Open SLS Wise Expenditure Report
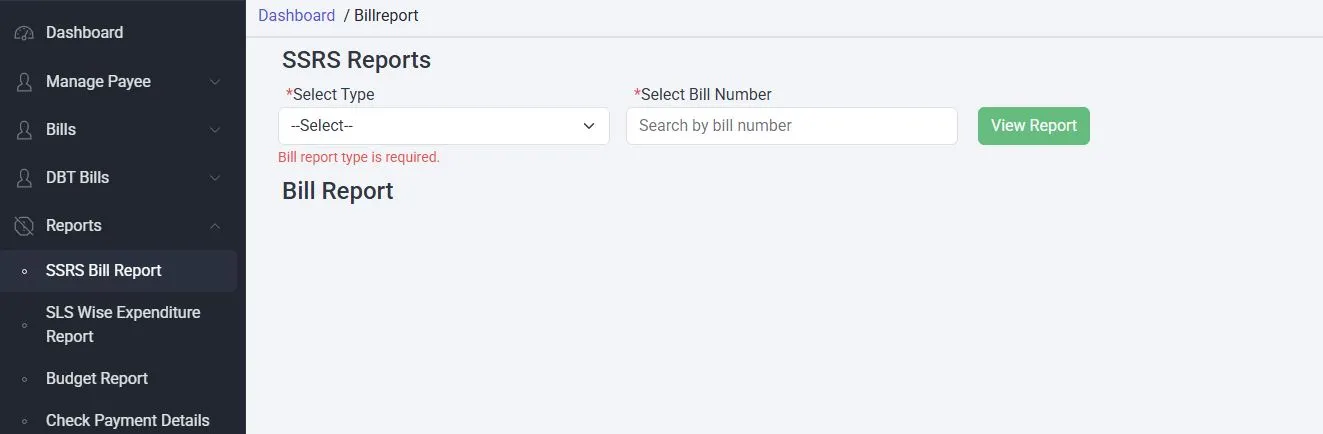Viewport: 1323px width, 434px height. pos(123,324)
